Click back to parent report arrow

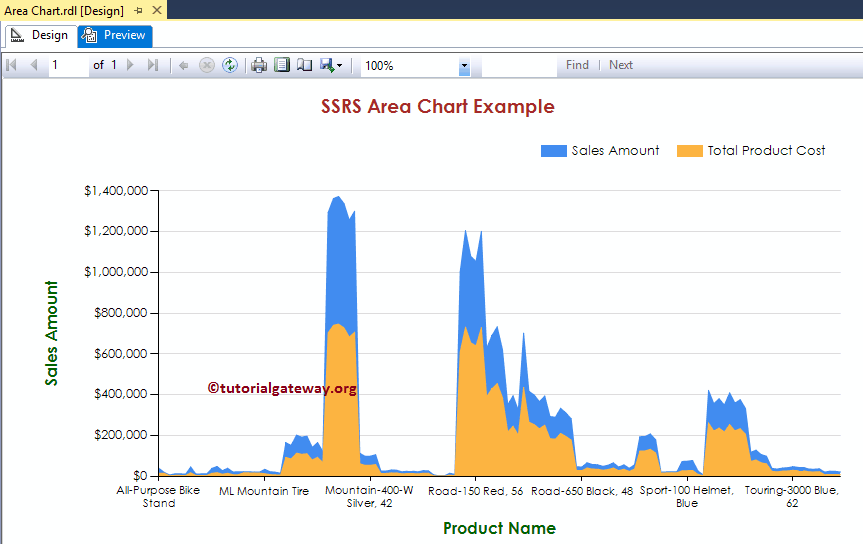[x=184, y=66]
